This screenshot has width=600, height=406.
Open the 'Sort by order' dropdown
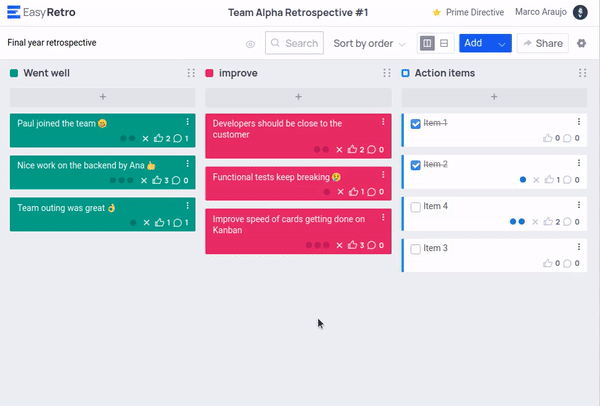tap(369, 44)
